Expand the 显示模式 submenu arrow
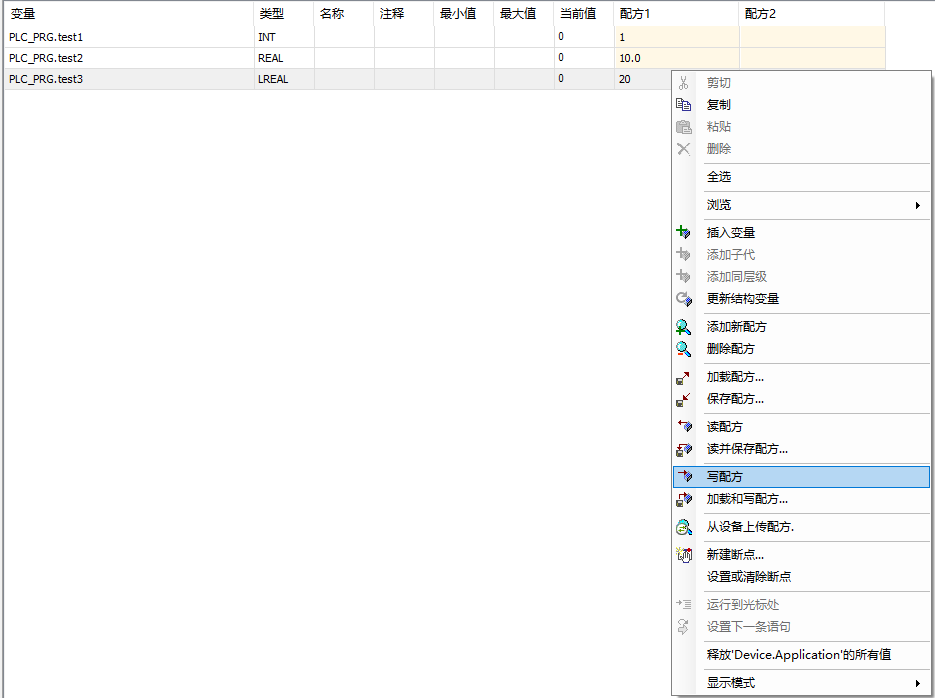935x698 pixels. coord(916,683)
